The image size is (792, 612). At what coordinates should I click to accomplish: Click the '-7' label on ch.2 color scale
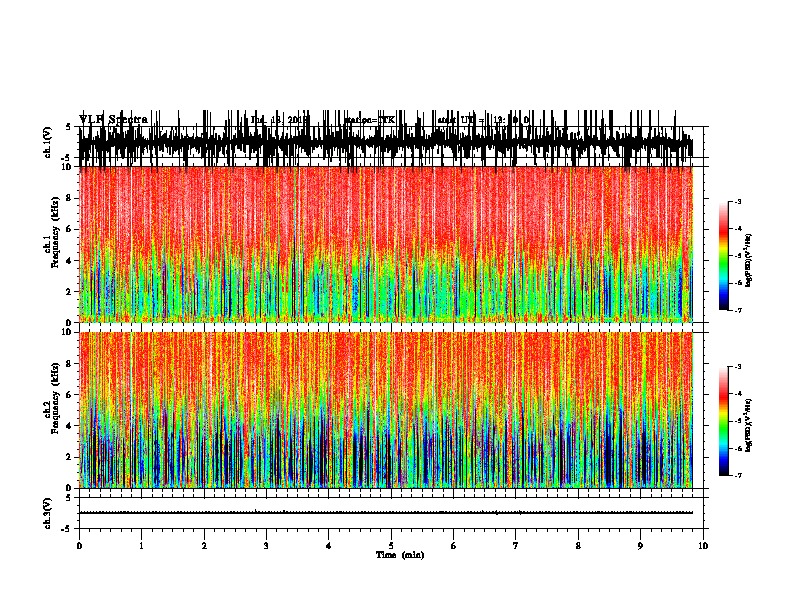pos(738,475)
